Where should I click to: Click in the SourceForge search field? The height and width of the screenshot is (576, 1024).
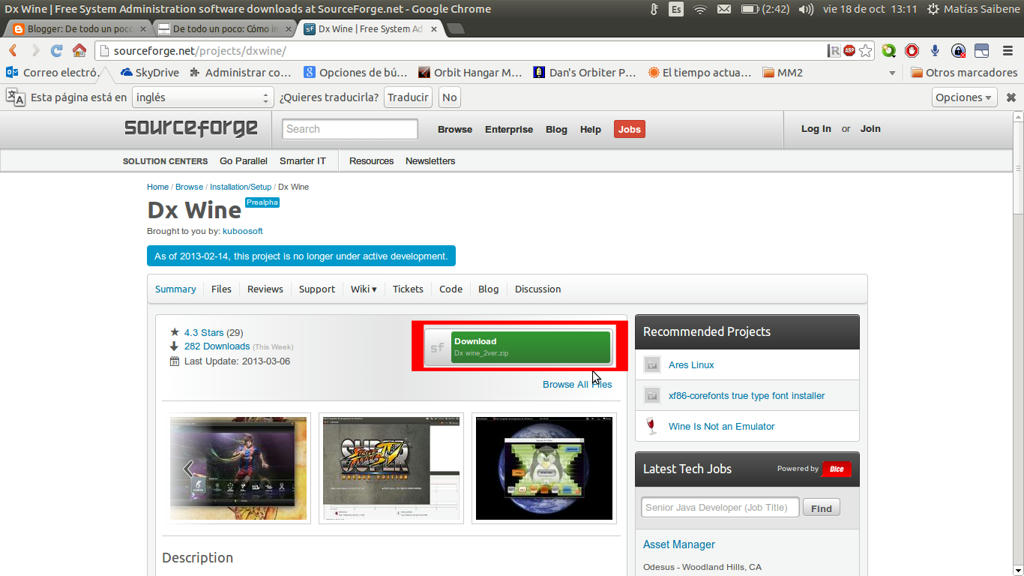click(349, 129)
